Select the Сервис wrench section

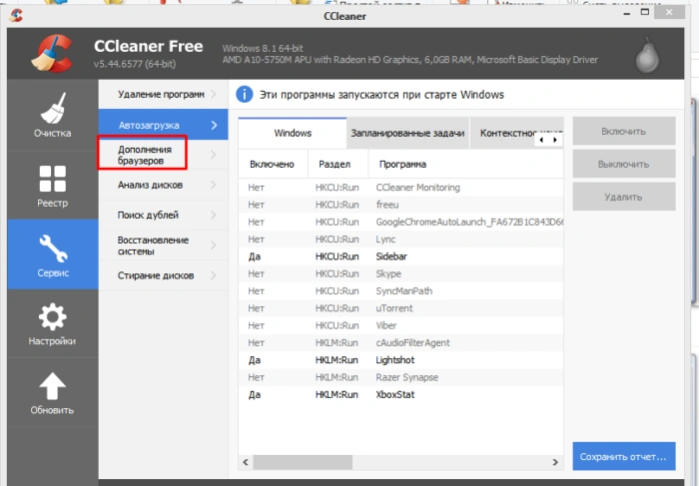coord(53,254)
